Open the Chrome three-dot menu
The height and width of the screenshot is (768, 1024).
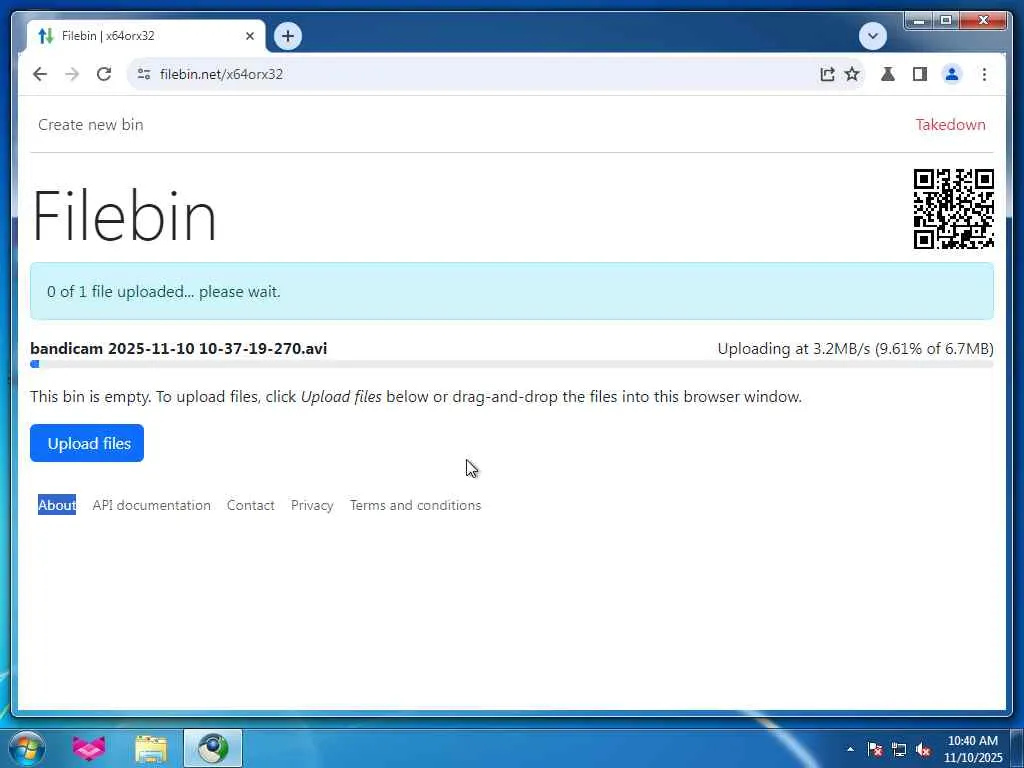[984, 74]
